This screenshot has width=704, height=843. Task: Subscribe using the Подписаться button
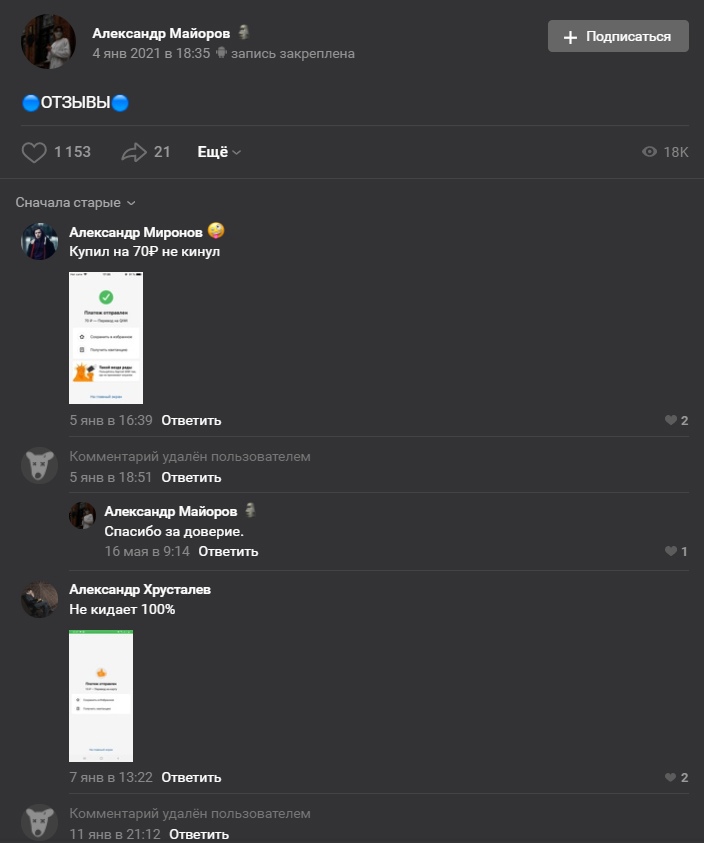618,36
